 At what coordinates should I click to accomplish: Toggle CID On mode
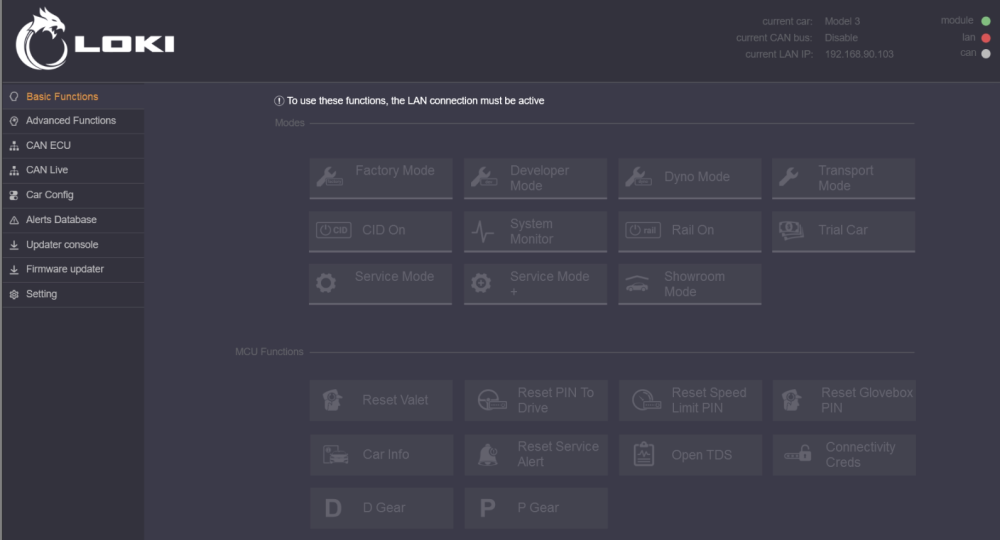coord(380,231)
